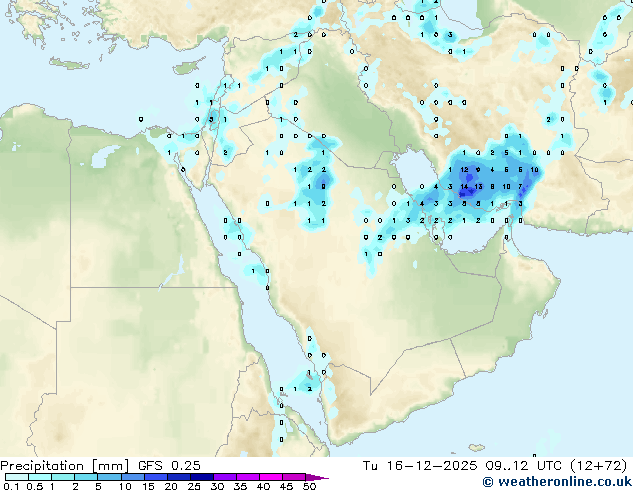
Task: Click the '8' value right of 13
Action: coord(492,187)
